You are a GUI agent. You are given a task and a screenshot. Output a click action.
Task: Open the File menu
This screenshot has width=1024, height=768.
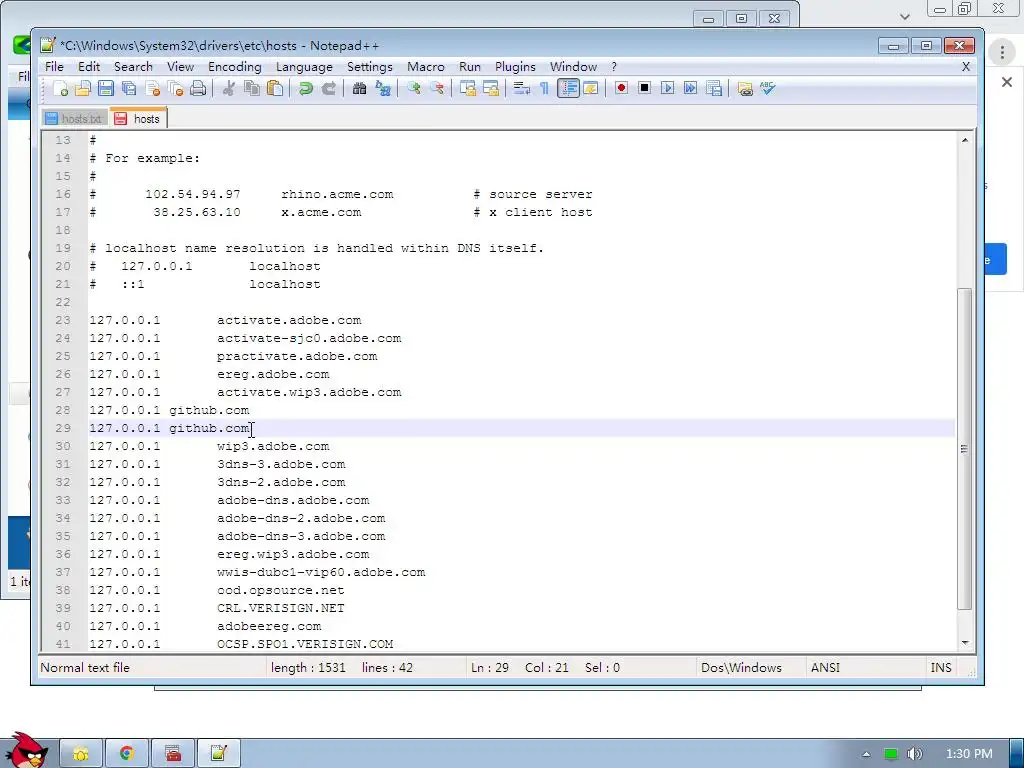(54, 67)
